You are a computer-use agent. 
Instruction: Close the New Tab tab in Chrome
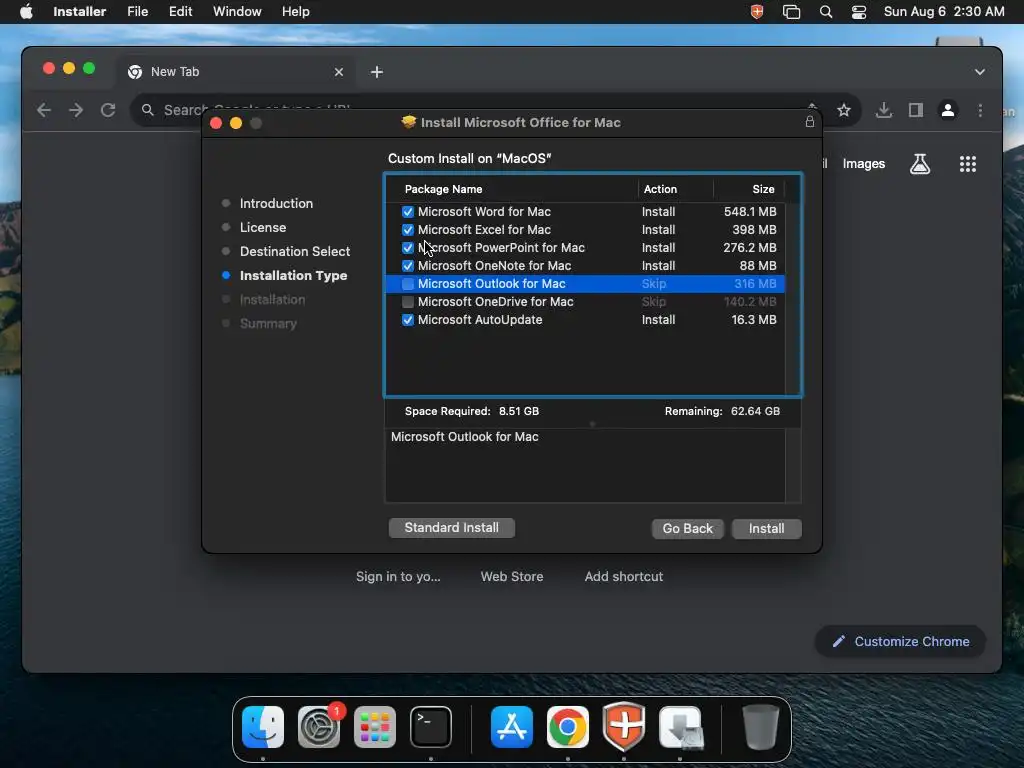(338, 72)
